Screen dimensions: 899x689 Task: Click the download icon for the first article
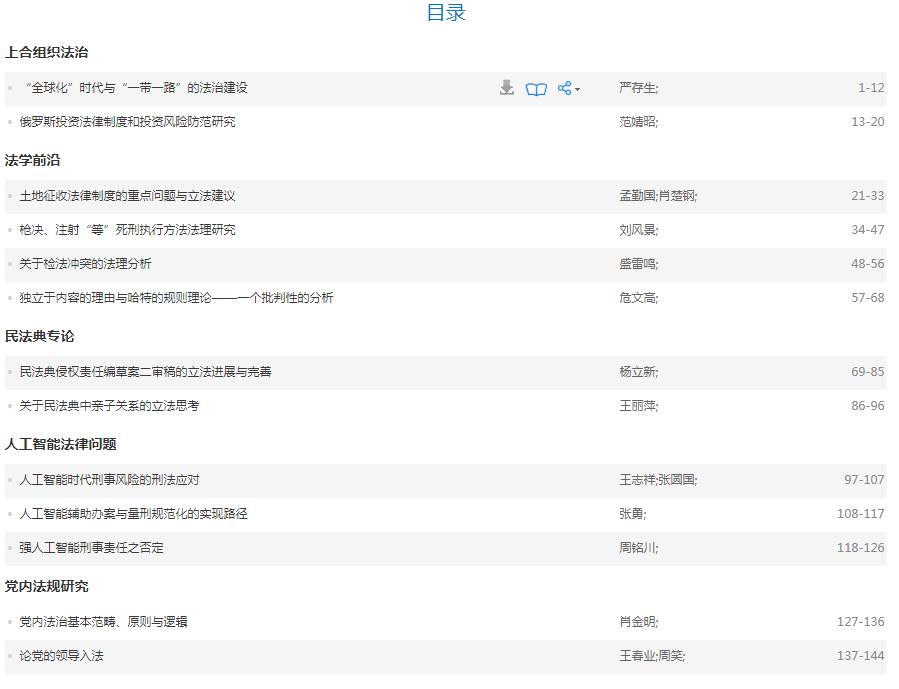[x=507, y=88]
